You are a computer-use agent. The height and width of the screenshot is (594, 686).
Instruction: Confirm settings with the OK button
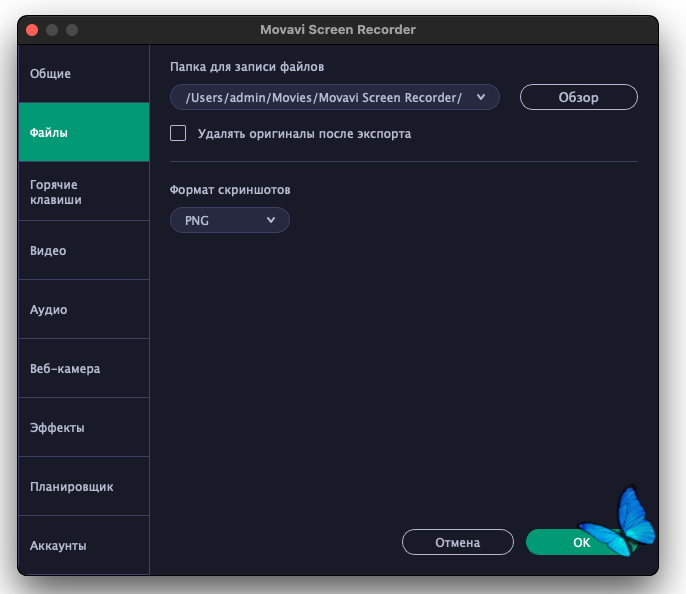(x=581, y=542)
